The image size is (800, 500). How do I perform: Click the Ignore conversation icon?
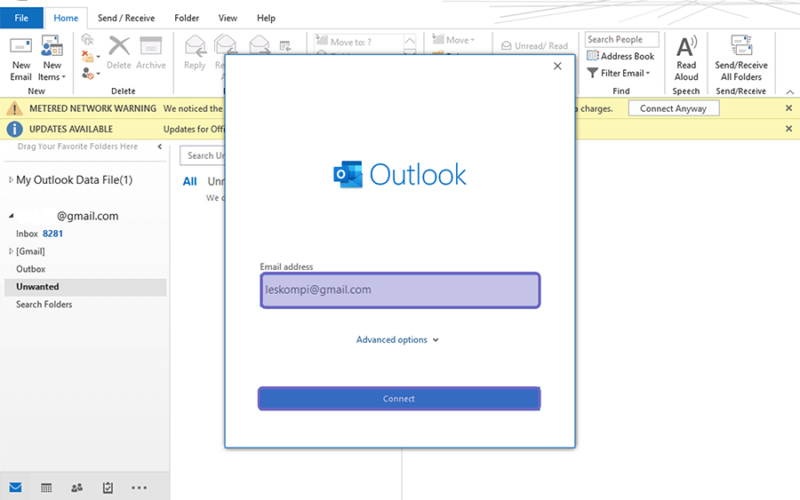[88, 40]
